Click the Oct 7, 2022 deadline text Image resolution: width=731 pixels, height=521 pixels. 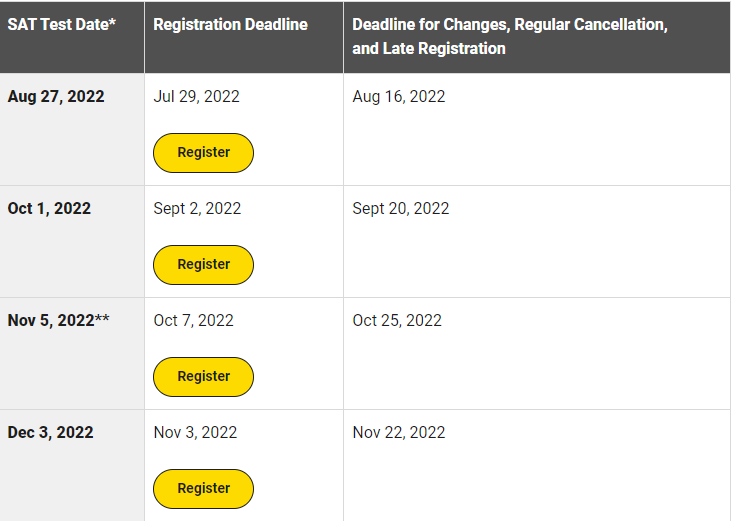(x=193, y=321)
